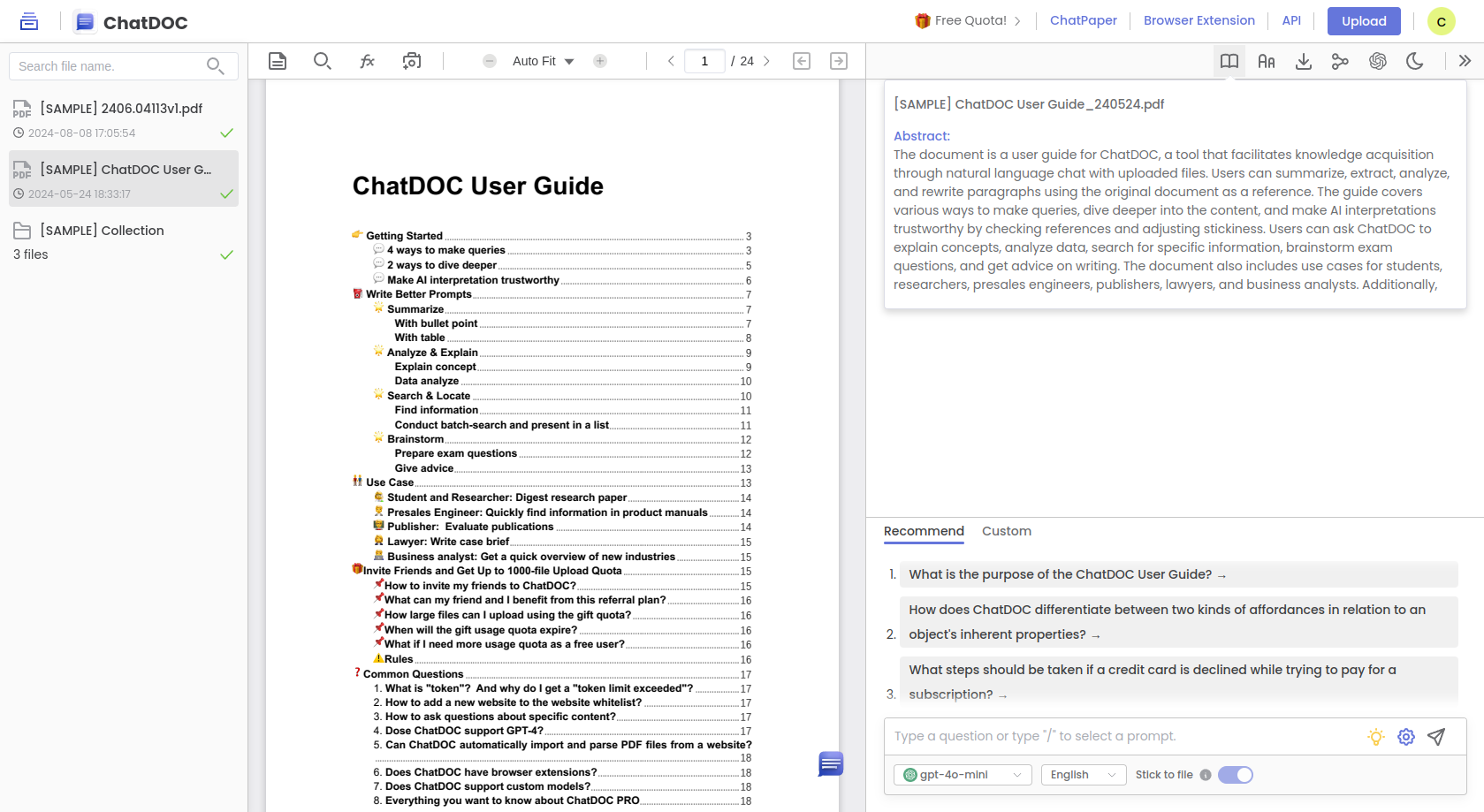Image resolution: width=1484 pixels, height=812 pixels.
Task: Click the page number input box
Action: click(x=704, y=61)
